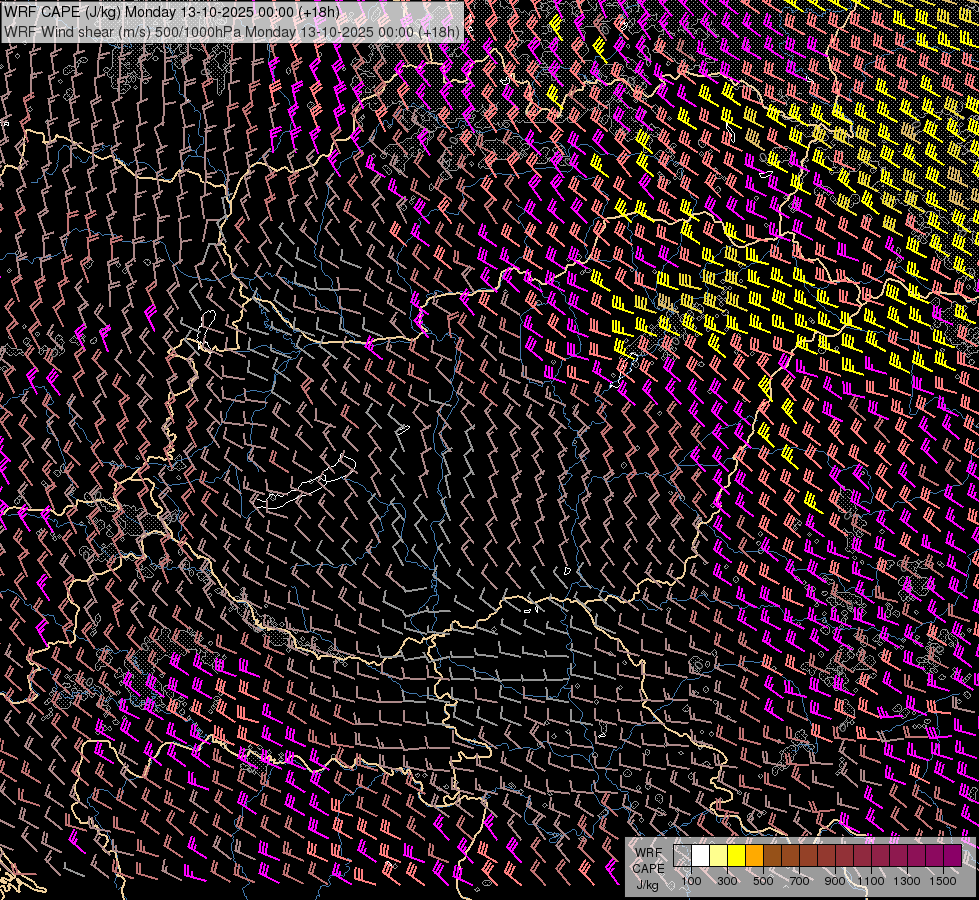979x900 pixels.
Task: Choose the orange swatch in the CAPE legend
Action: click(754, 856)
